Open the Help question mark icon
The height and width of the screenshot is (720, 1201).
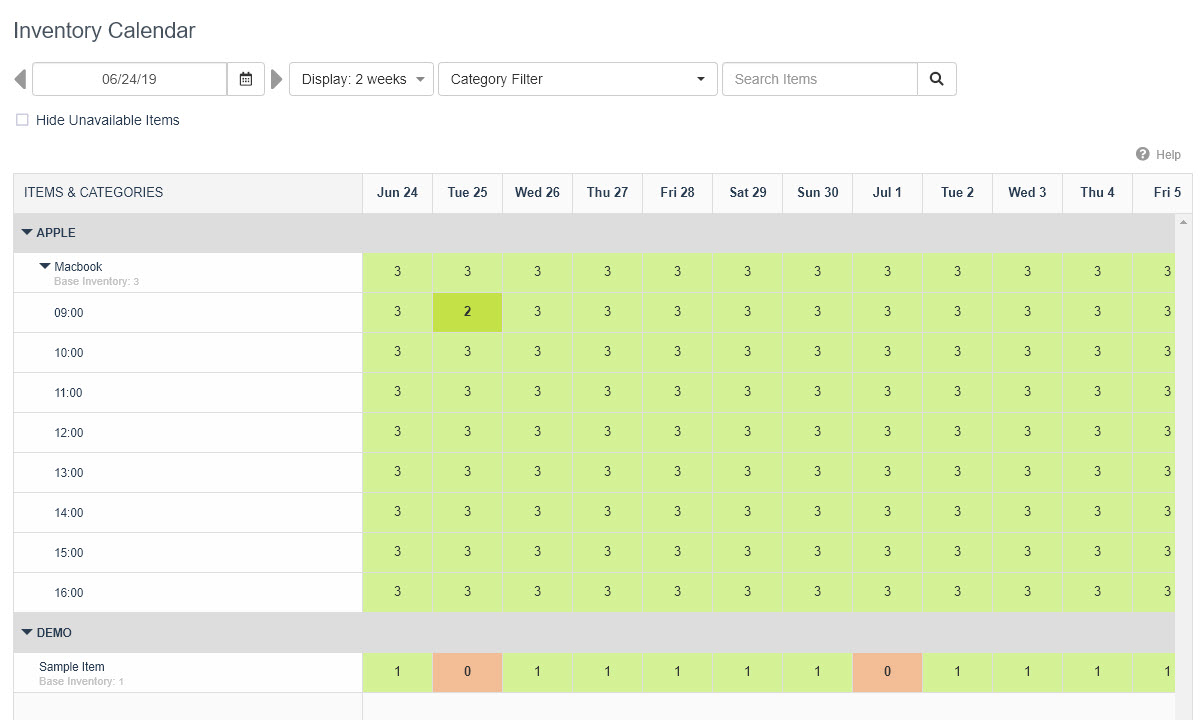coord(1142,154)
